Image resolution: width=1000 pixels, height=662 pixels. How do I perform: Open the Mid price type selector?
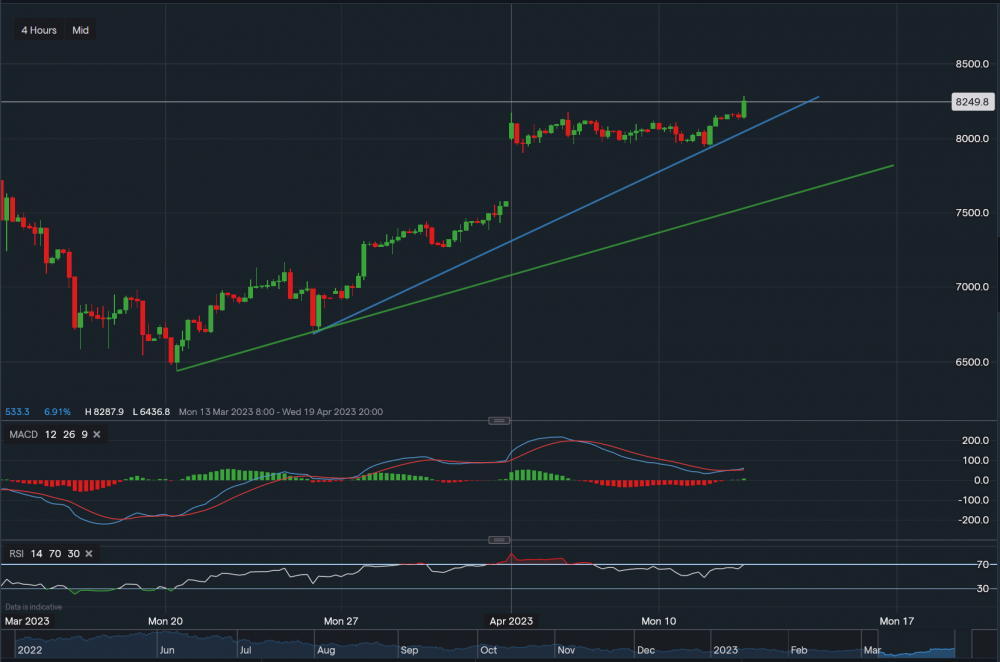(80, 30)
